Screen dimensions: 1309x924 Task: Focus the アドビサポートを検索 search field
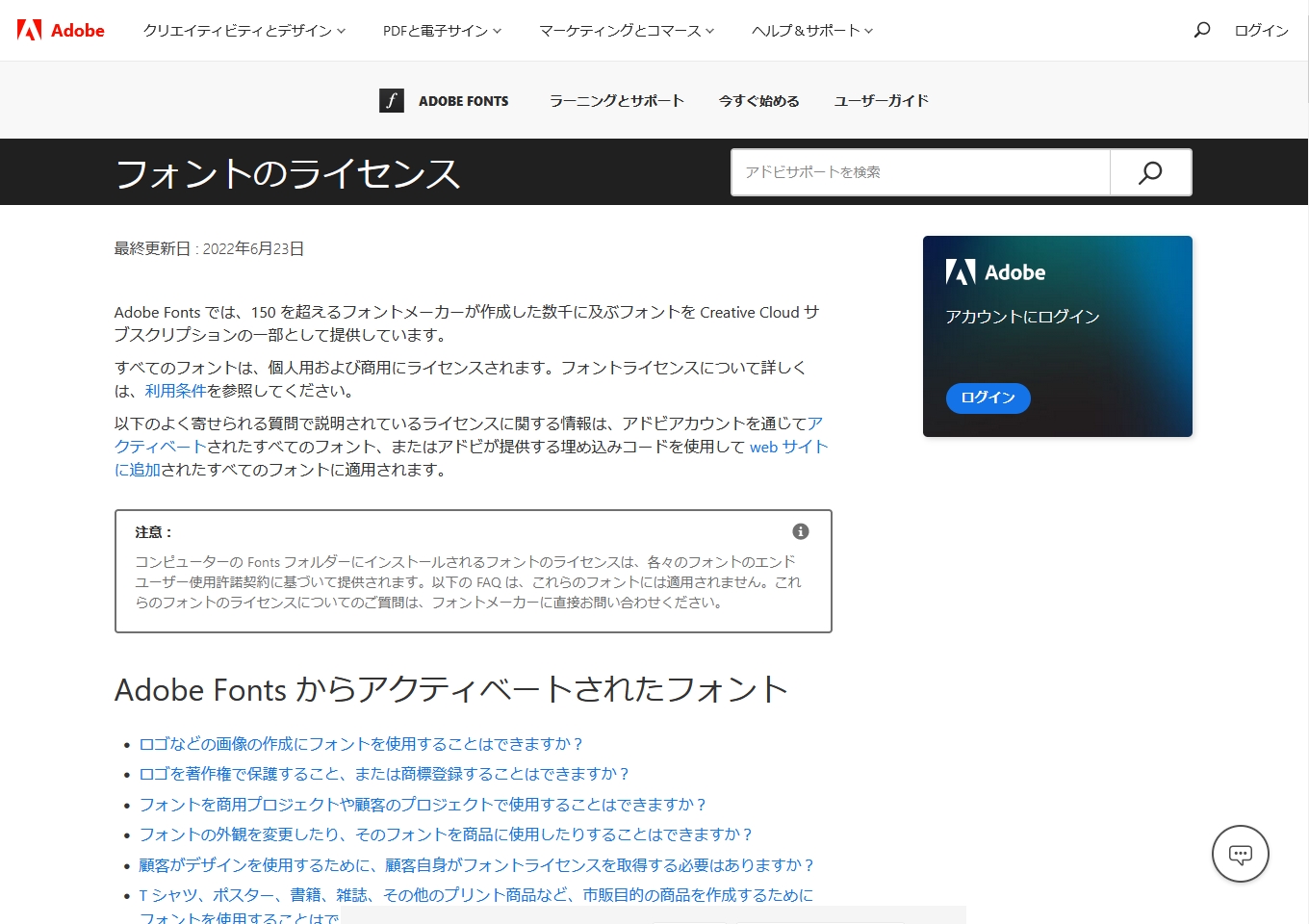(x=921, y=172)
